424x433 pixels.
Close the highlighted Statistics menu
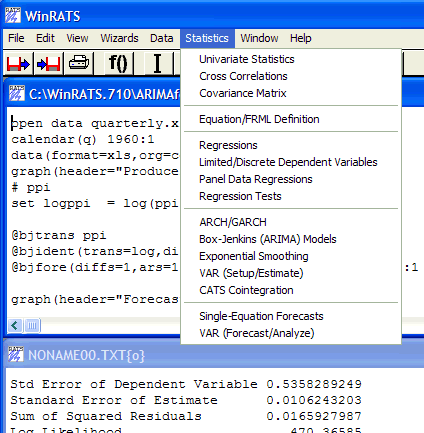click(x=207, y=38)
